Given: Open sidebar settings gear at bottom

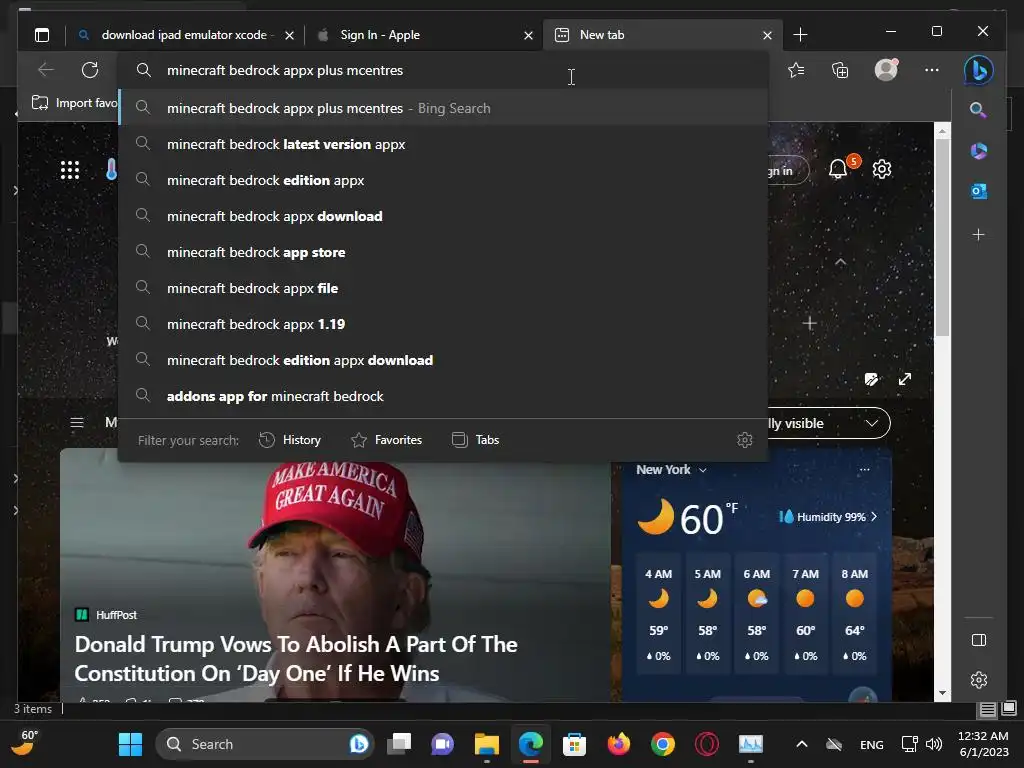Looking at the screenshot, I should click(x=978, y=680).
